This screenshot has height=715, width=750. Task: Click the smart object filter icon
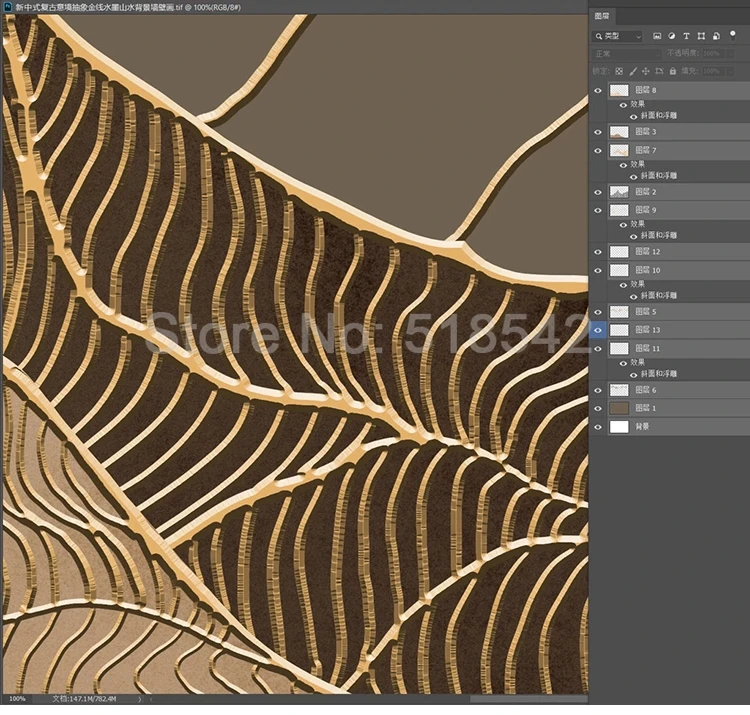click(x=714, y=36)
